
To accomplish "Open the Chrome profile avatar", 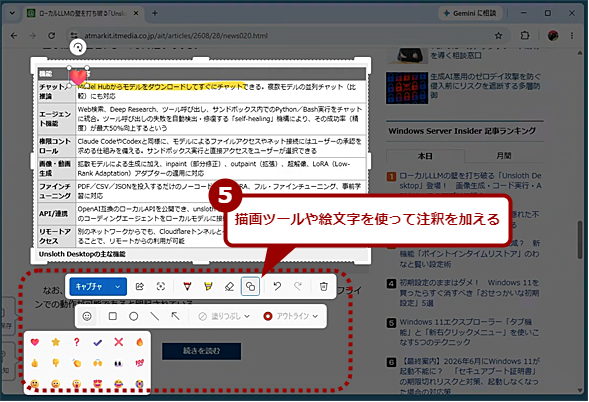I will [x=553, y=36].
